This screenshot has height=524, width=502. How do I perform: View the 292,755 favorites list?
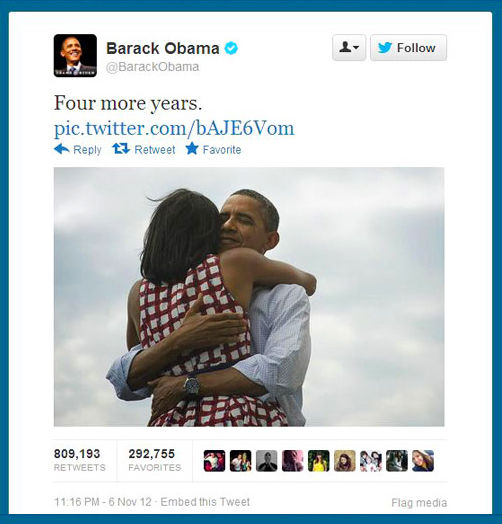(155, 460)
